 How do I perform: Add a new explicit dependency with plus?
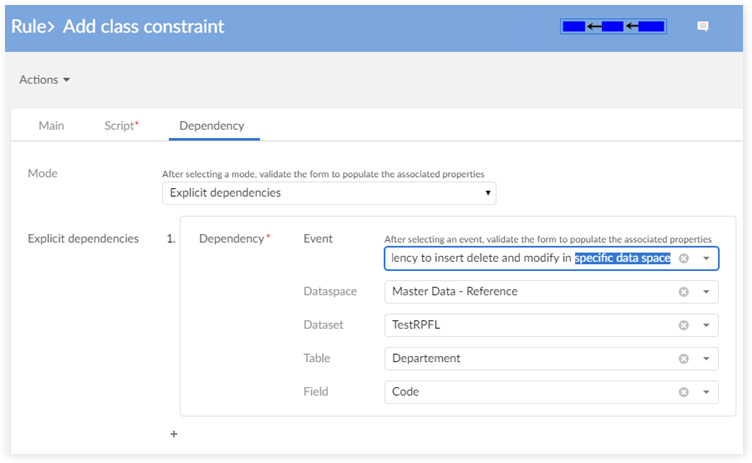pyautogui.click(x=173, y=434)
